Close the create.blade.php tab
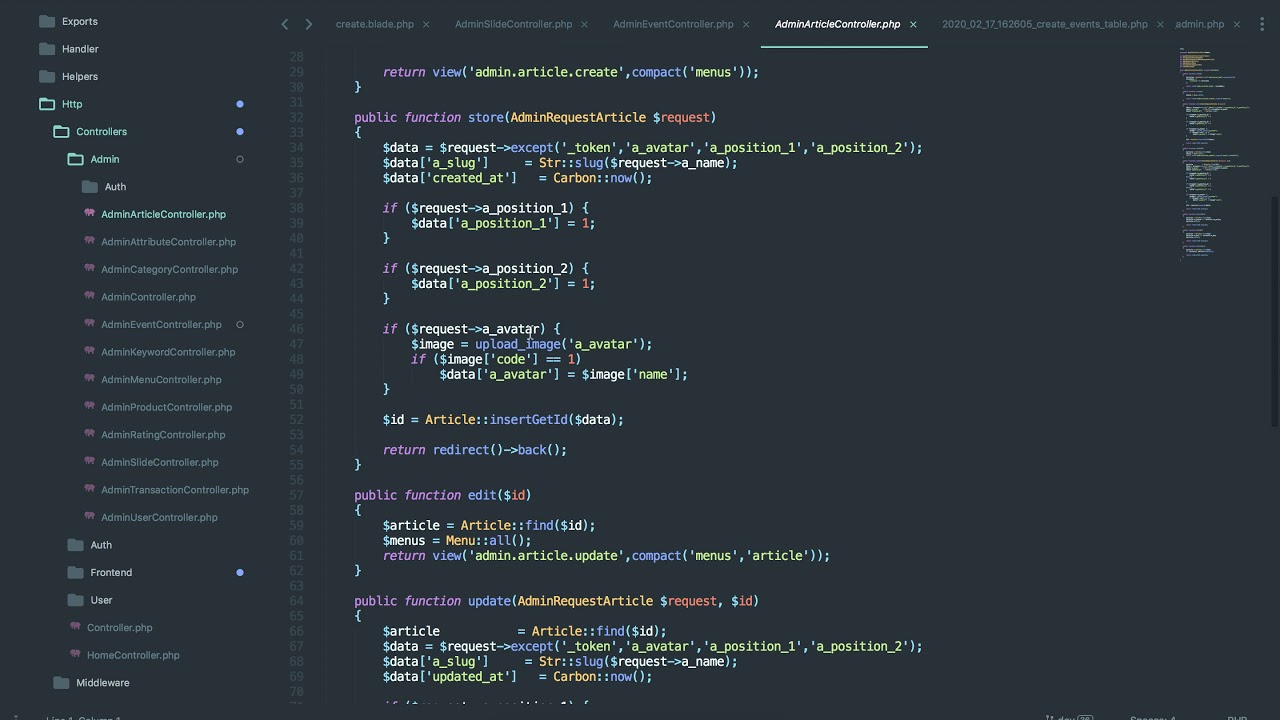Image resolution: width=1280 pixels, height=720 pixels. 426,24
